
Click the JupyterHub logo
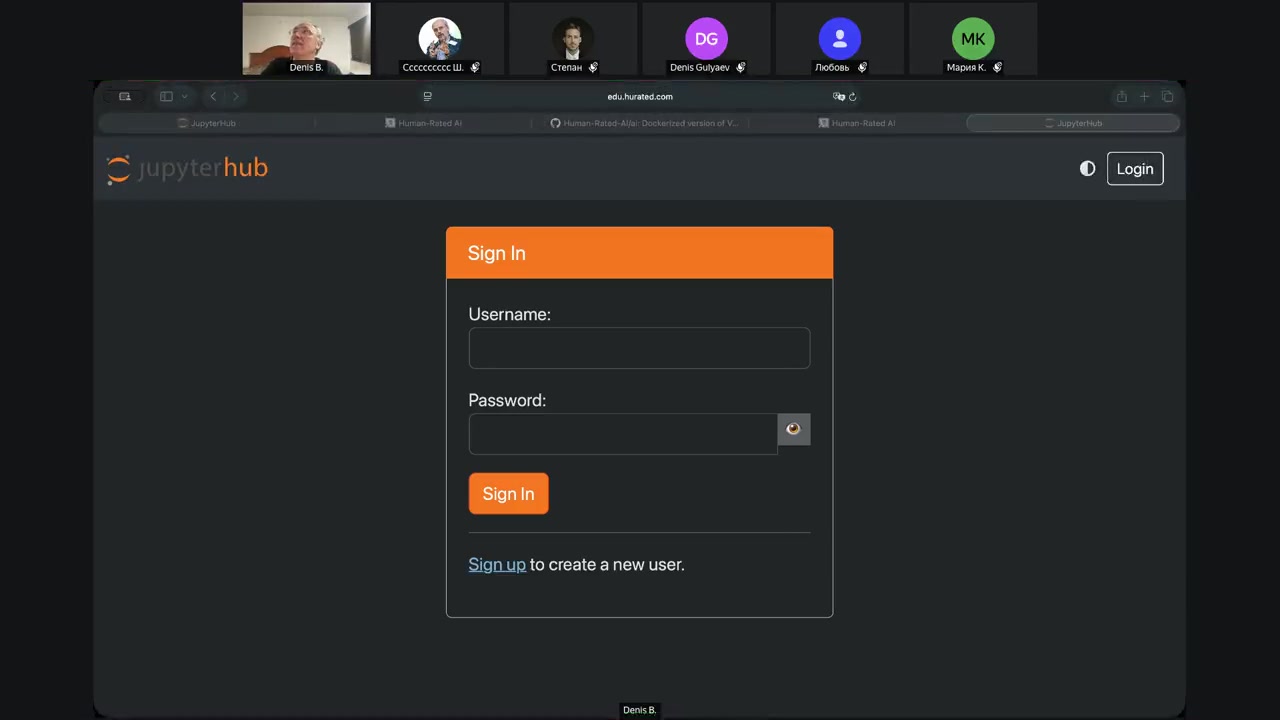pyautogui.click(x=187, y=168)
